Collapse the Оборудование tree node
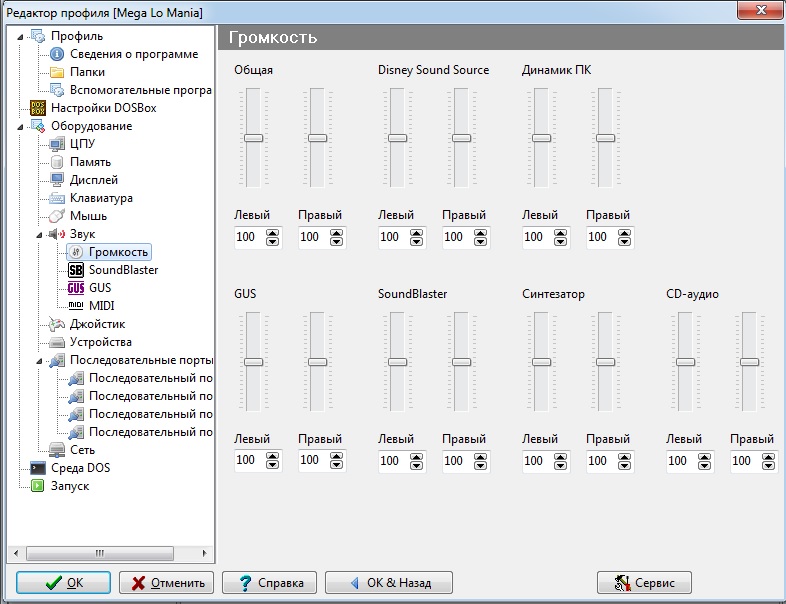The image size is (786, 604). [x=20, y=127]
